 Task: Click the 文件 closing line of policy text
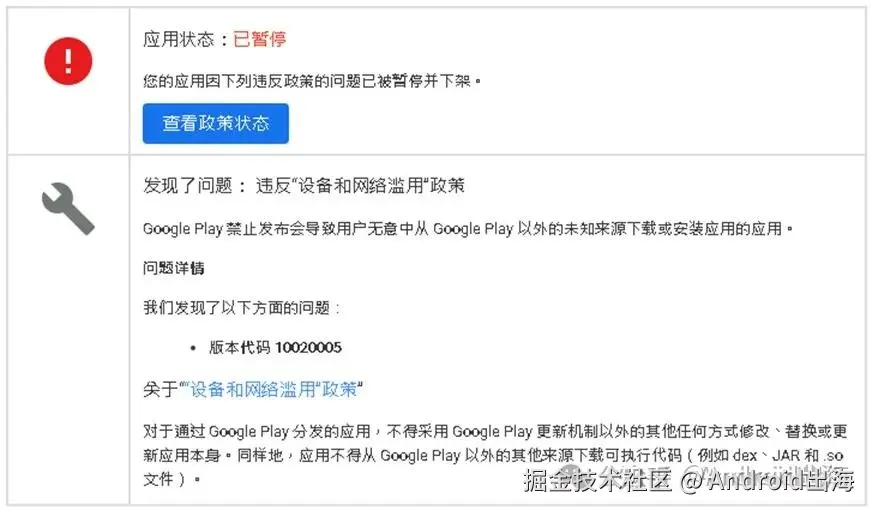(171, 479)
